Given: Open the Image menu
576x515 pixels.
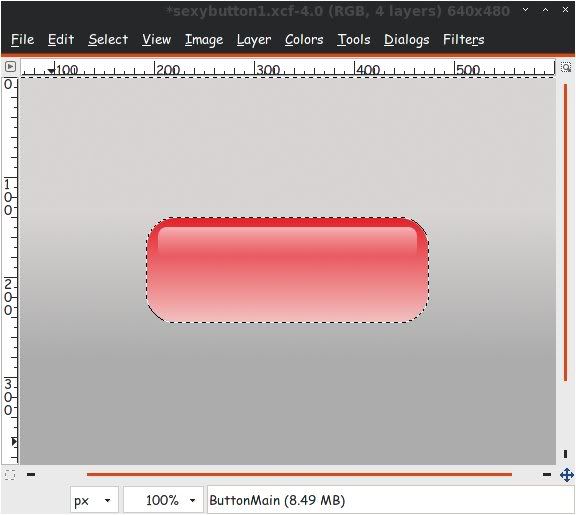Looking at the screenshot, I should coord(204,40).
